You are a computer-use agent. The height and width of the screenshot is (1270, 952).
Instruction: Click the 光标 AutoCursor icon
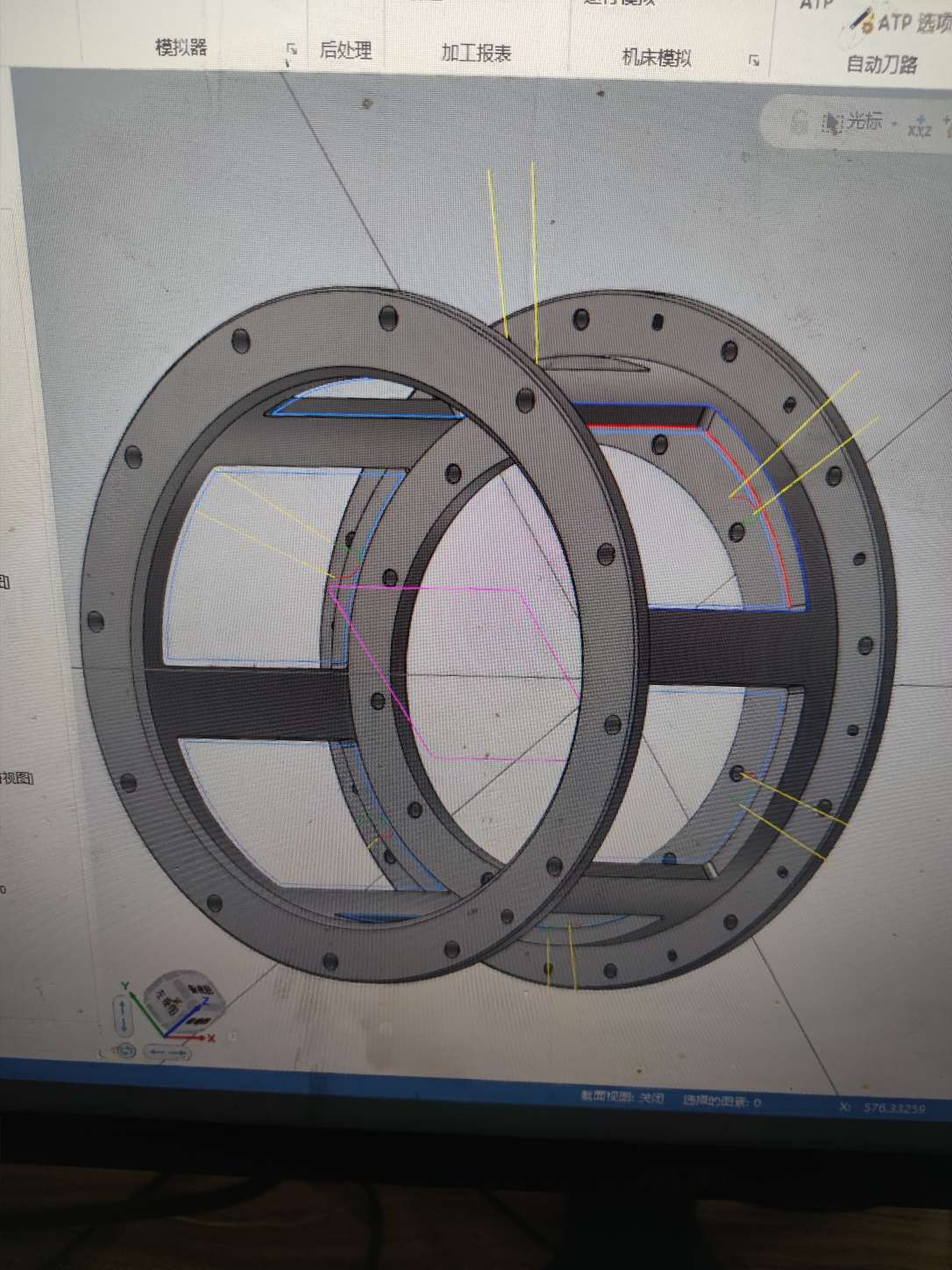tap(831, 123)
